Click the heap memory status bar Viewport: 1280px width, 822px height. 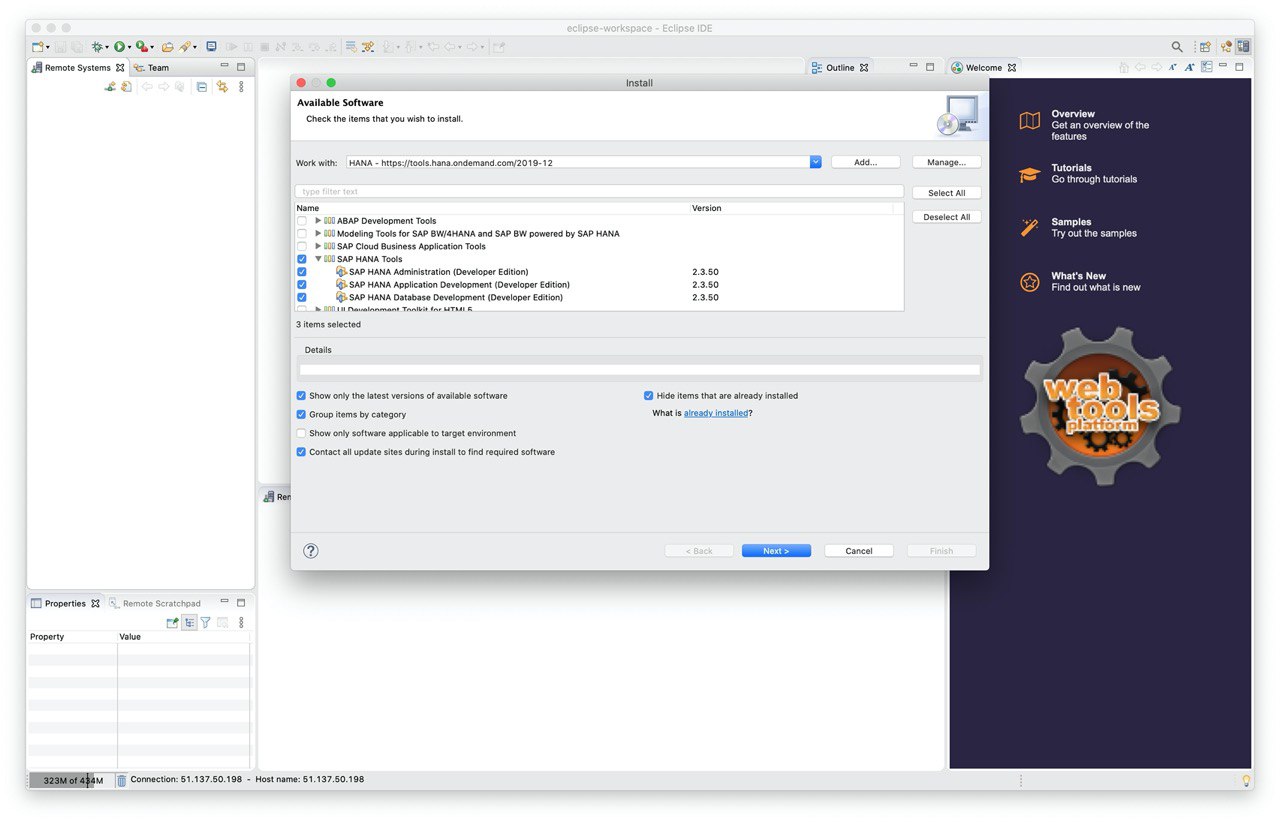[72, 780]
